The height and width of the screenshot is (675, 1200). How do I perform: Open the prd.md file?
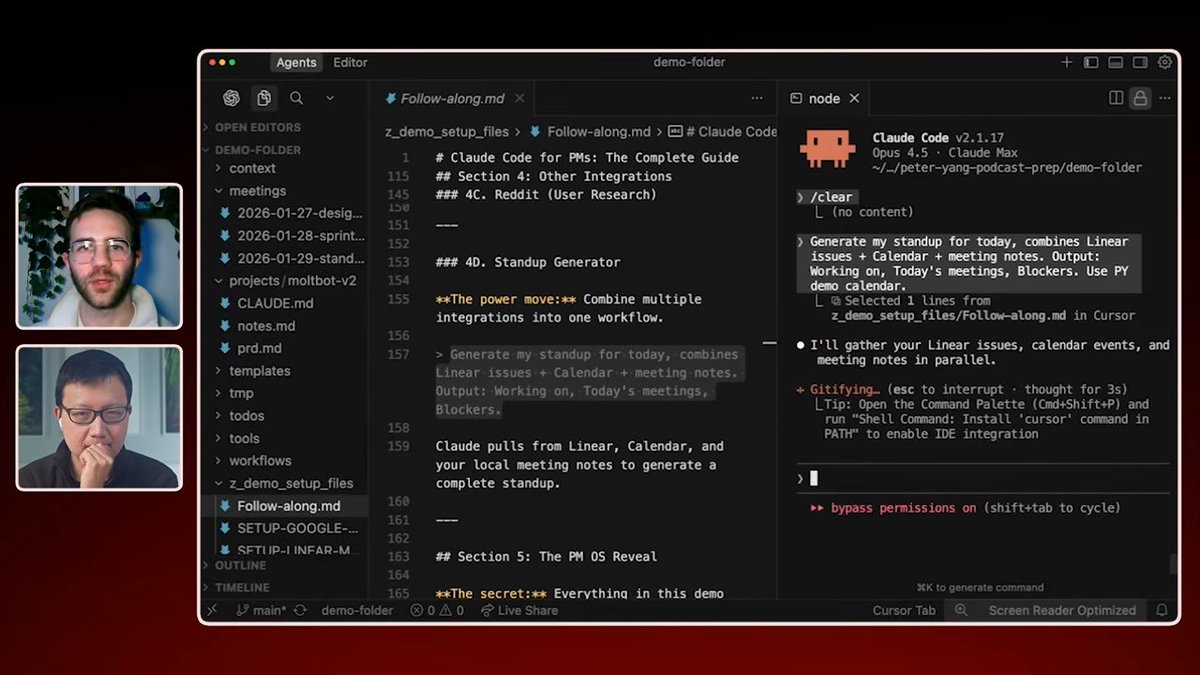tap(259, 348)
